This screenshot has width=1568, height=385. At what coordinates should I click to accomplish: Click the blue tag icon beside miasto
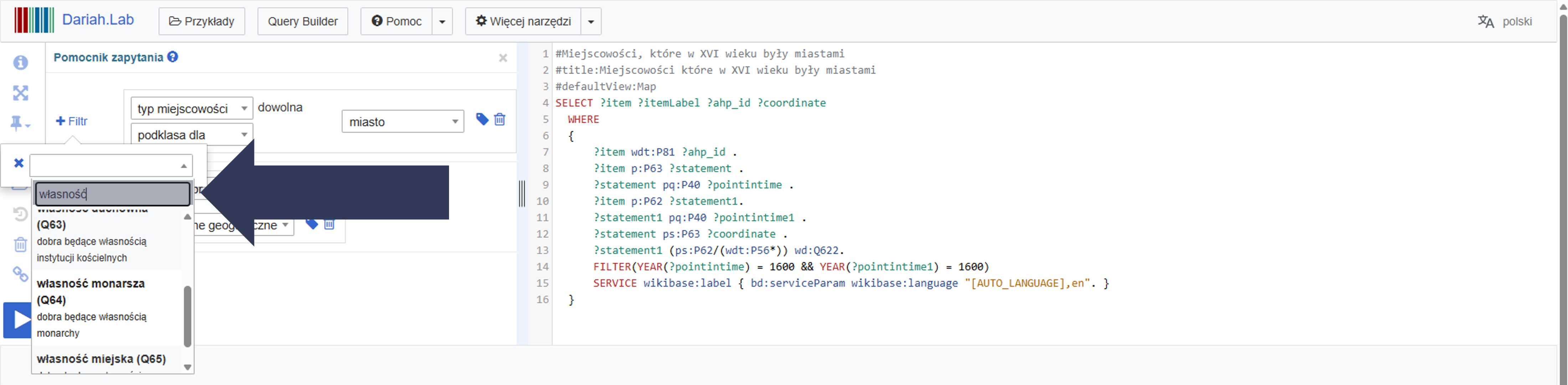point(482,120)
